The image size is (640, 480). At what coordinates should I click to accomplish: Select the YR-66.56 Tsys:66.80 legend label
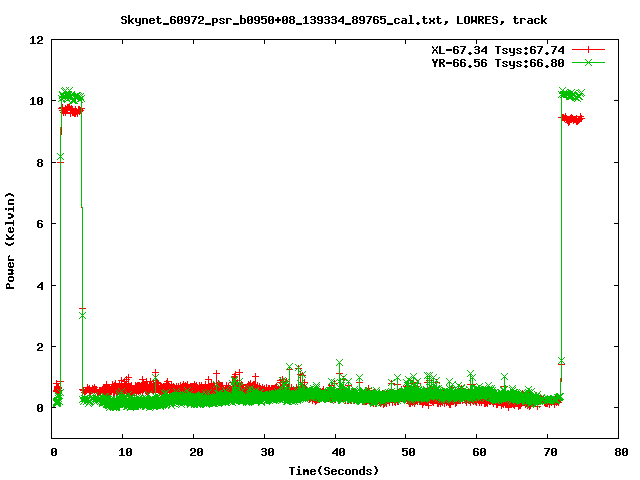pos(492,62)
